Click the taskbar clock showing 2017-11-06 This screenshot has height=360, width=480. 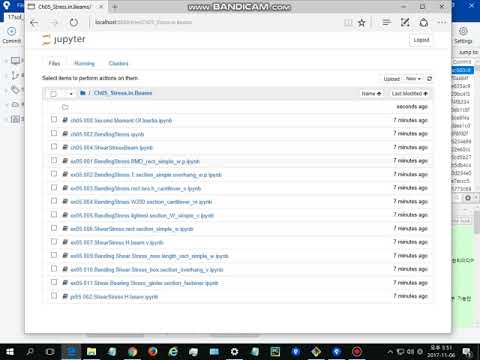441,352
